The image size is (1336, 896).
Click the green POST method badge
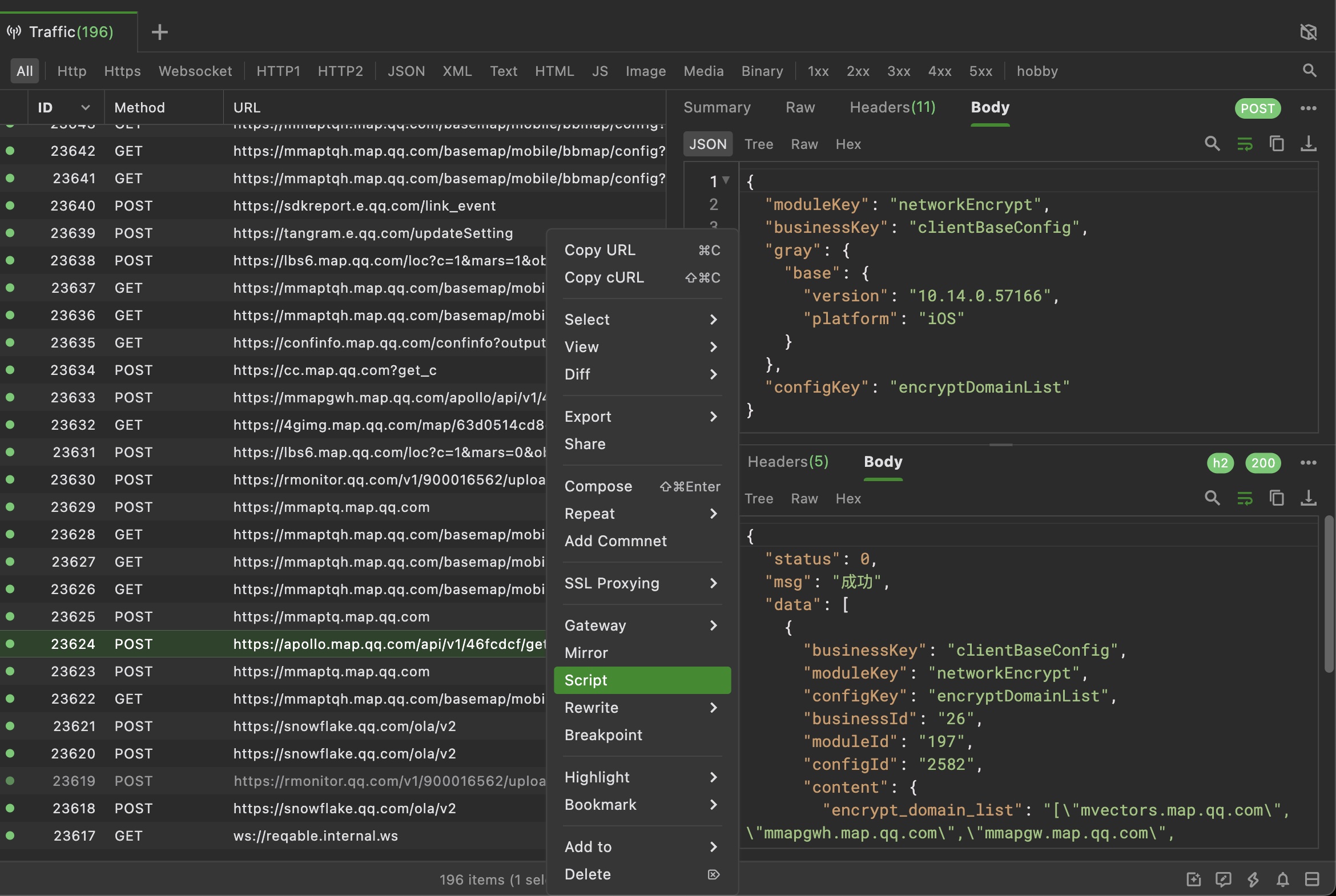click(x=1257, y=108)
